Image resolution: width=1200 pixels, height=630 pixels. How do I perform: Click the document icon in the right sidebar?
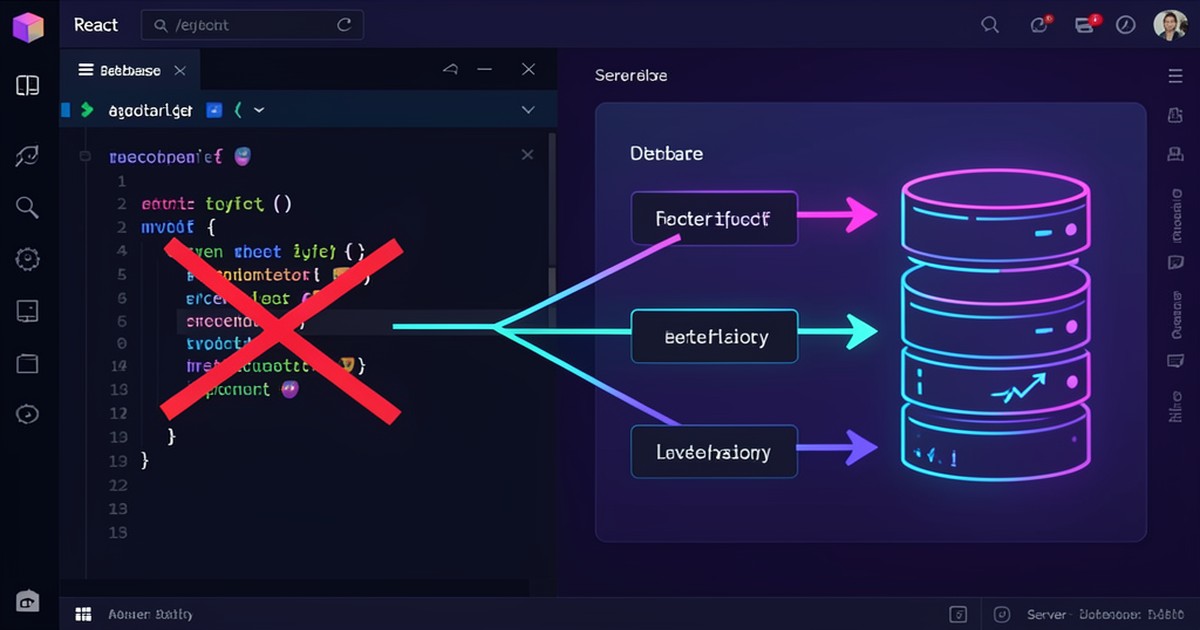(x=1175, y=116)
